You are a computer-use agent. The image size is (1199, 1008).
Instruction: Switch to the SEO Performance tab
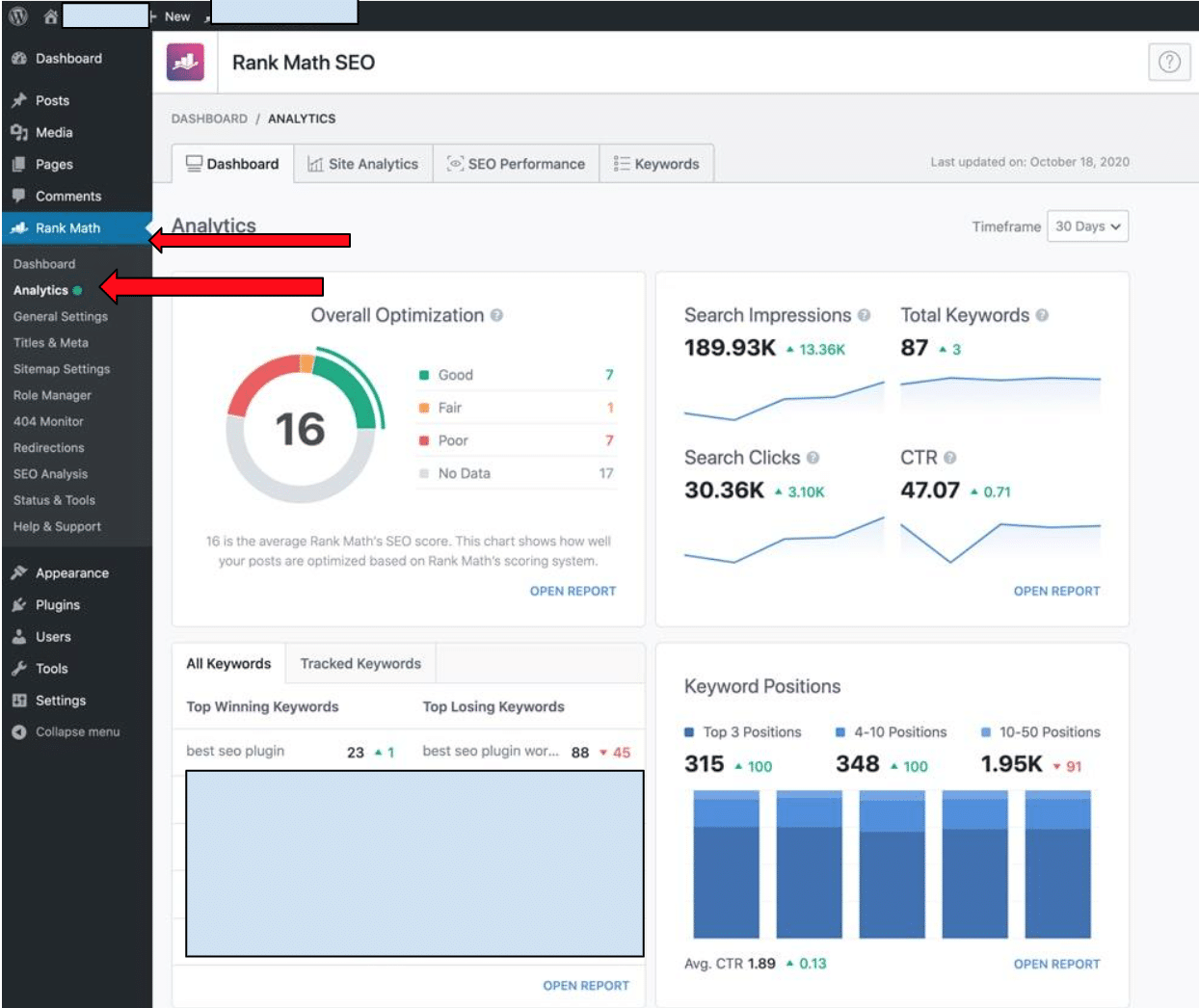(x=517, y=164)
